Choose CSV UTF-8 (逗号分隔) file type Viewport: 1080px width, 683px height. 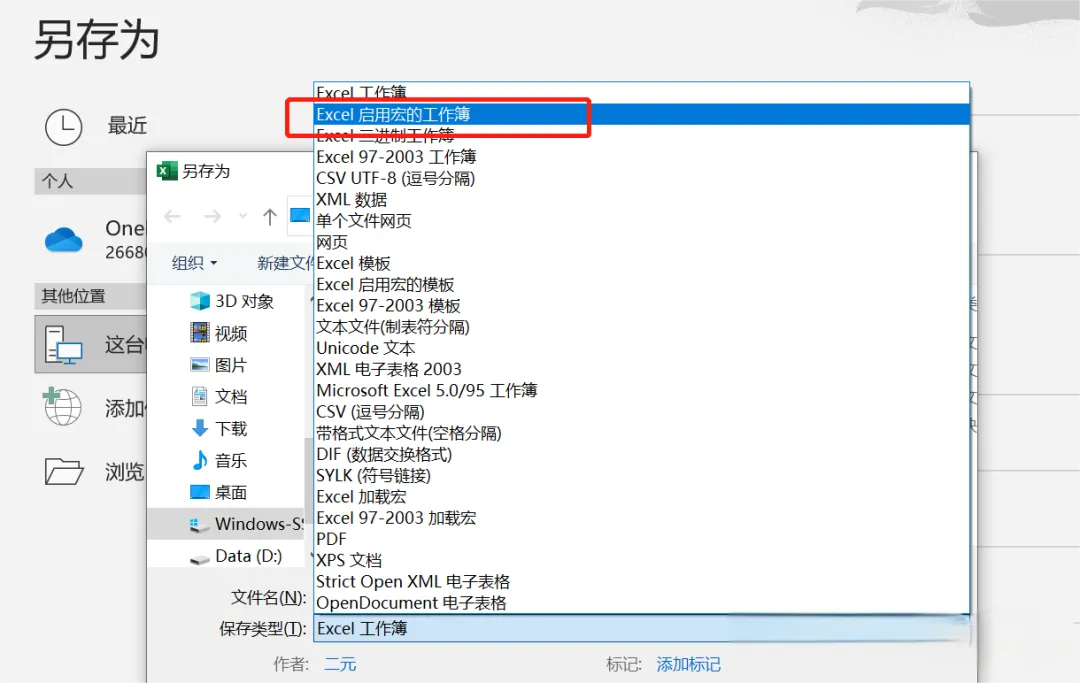point(641,178)
